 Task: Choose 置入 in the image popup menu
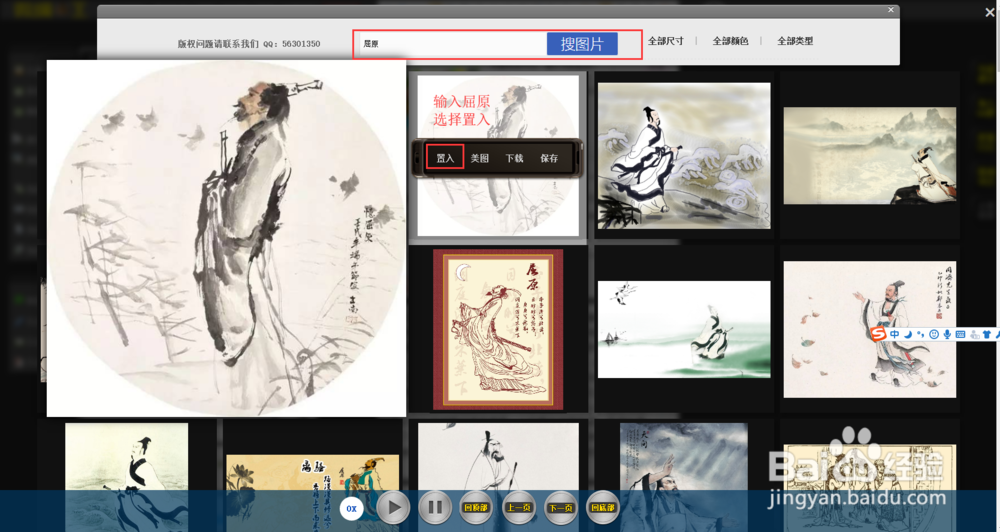pos(445,158)
